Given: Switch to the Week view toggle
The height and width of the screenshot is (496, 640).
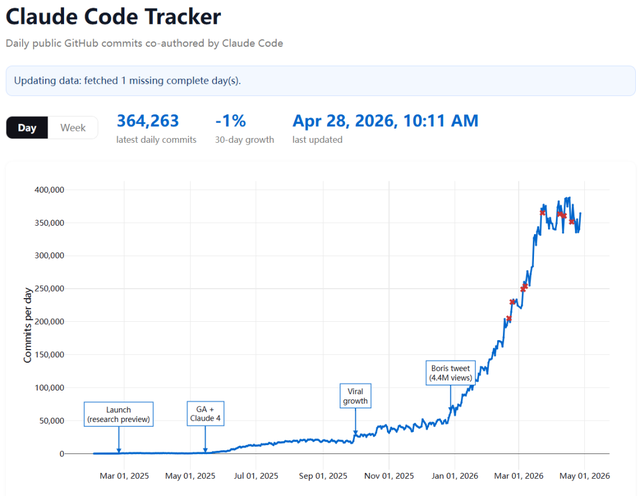Looking at the screenshot, I should (73, 128).
